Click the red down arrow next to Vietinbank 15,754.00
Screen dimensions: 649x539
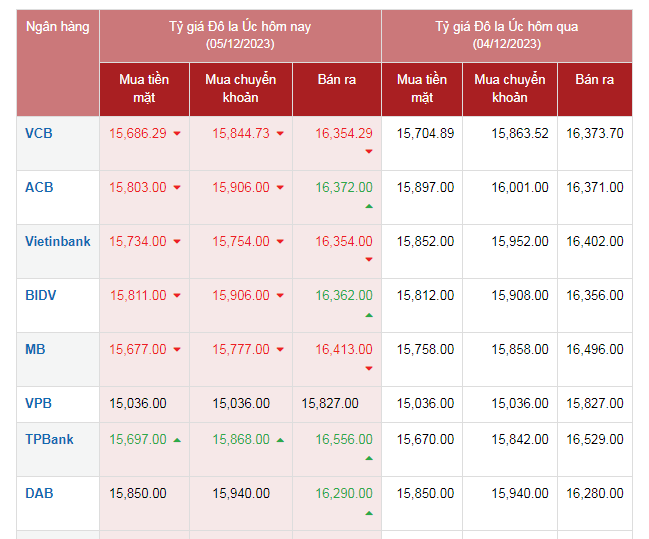[280, 242]
